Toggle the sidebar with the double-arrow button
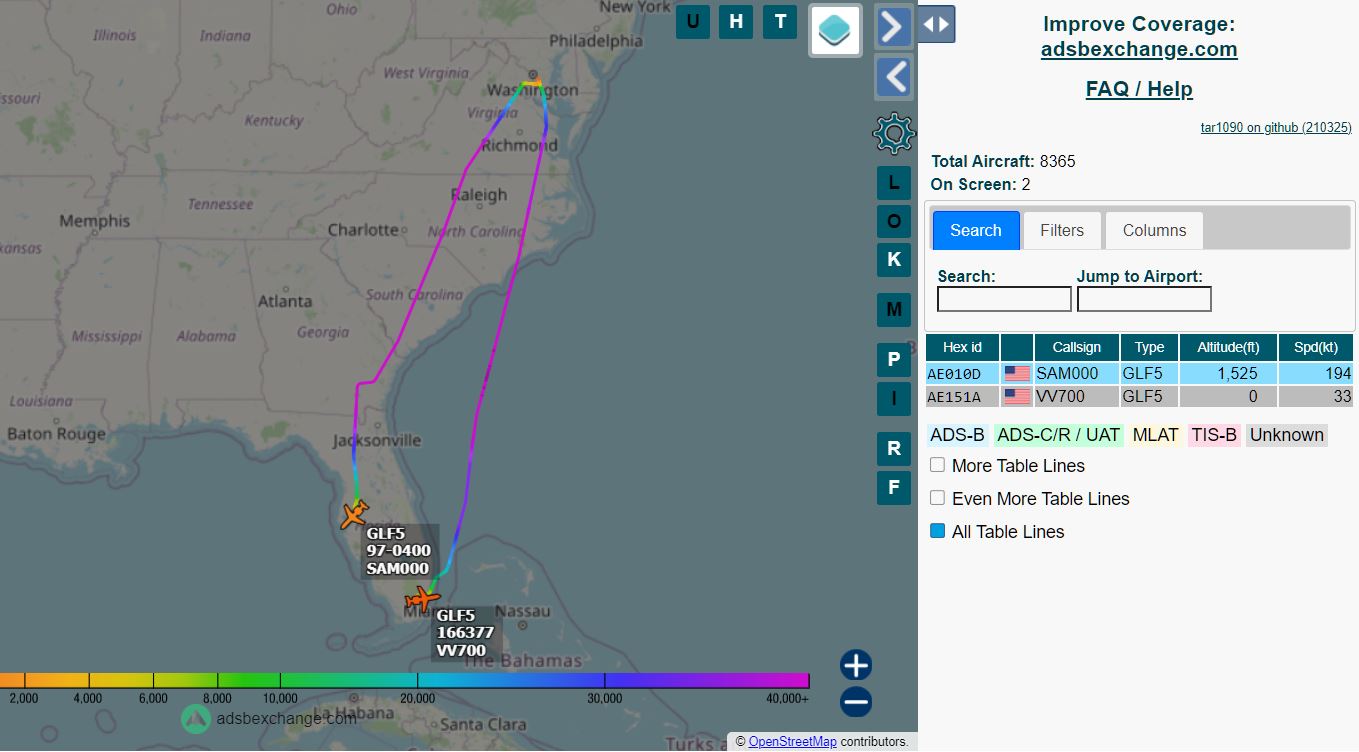1359x752 pixels. (936, 24)
